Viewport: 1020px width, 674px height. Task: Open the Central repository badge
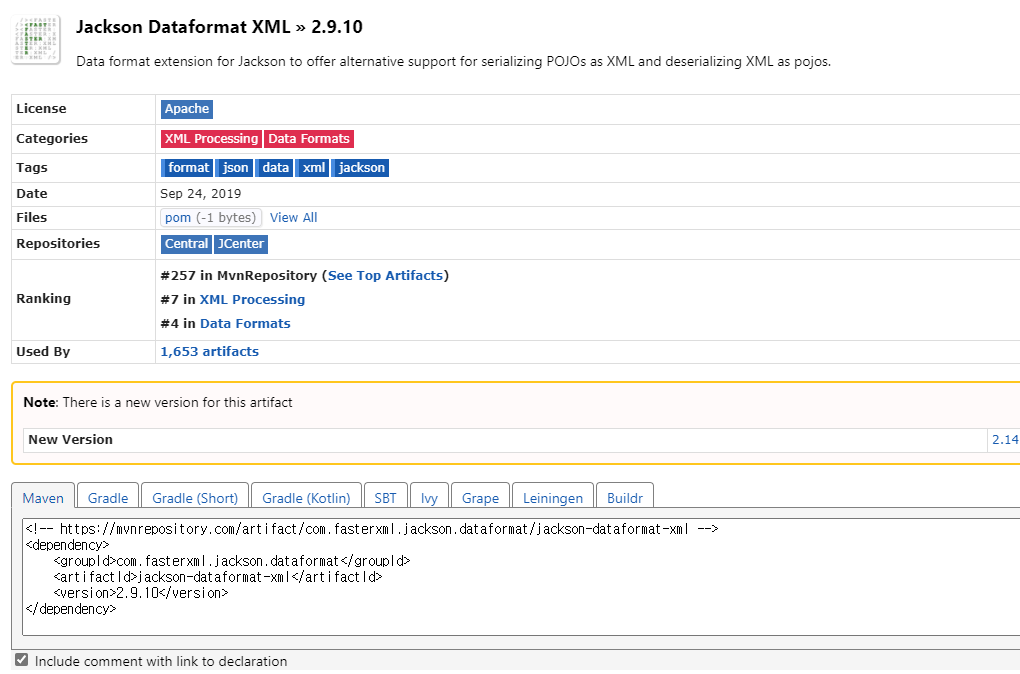point(186,244)
